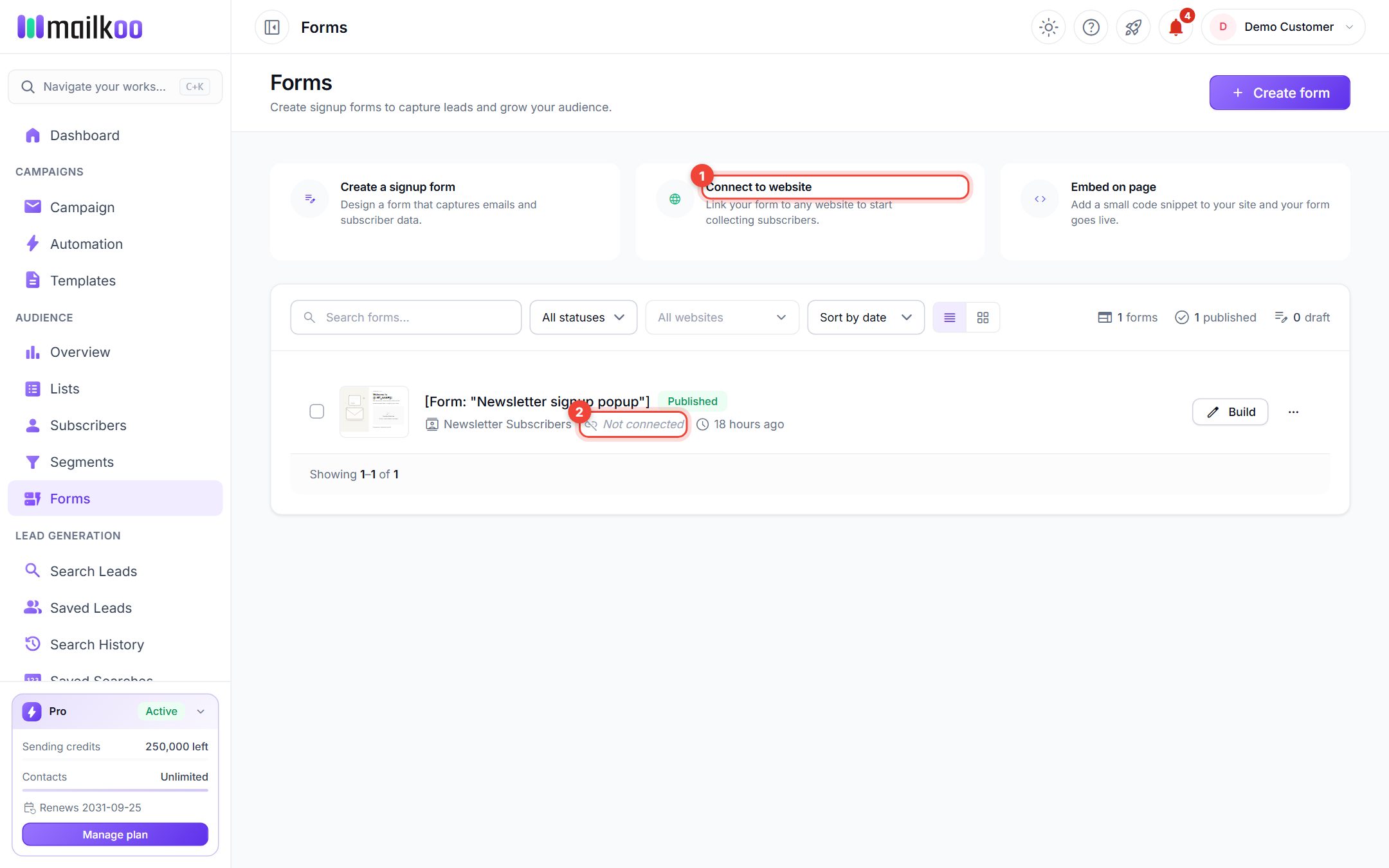Switch to list view layout
1389x868 pixels.
(x=949, y=317)
